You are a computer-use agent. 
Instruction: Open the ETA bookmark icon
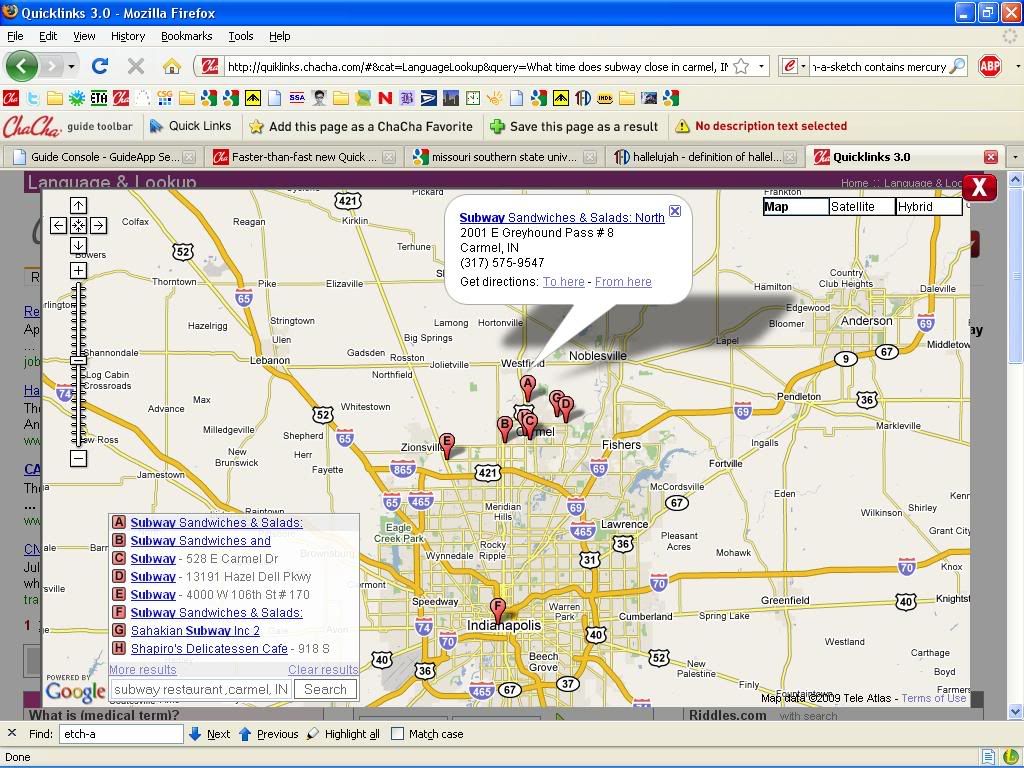[99, 98]
